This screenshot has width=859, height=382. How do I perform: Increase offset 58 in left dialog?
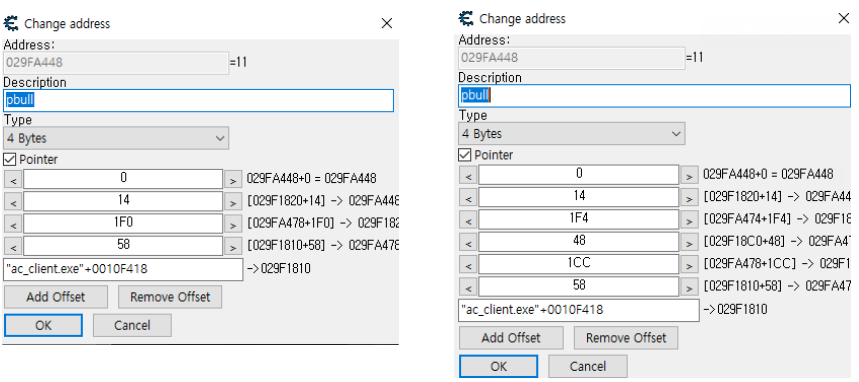(233, 246)
